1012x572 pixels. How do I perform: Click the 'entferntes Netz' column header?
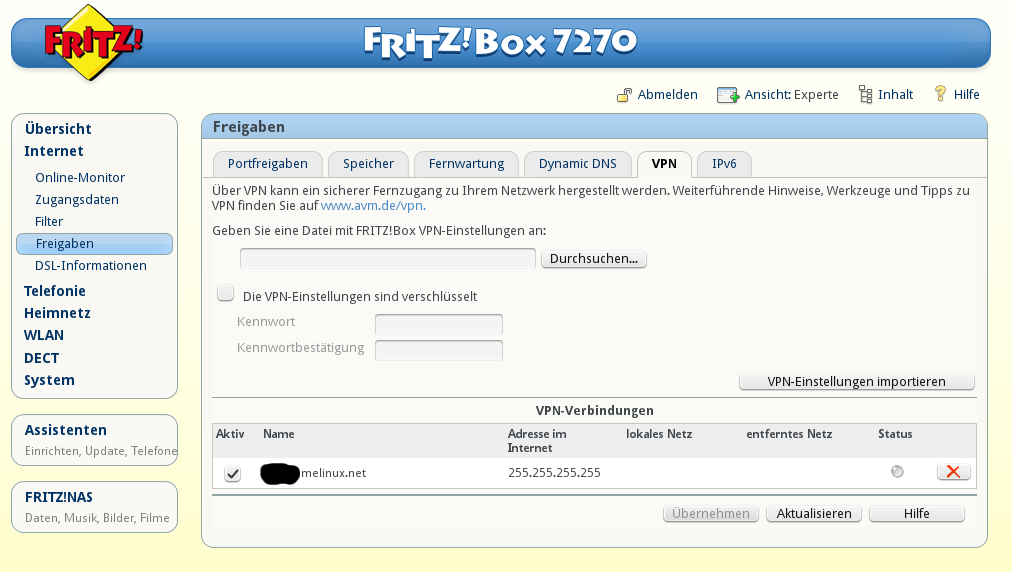pyautogui.click(x=789, y=434)
